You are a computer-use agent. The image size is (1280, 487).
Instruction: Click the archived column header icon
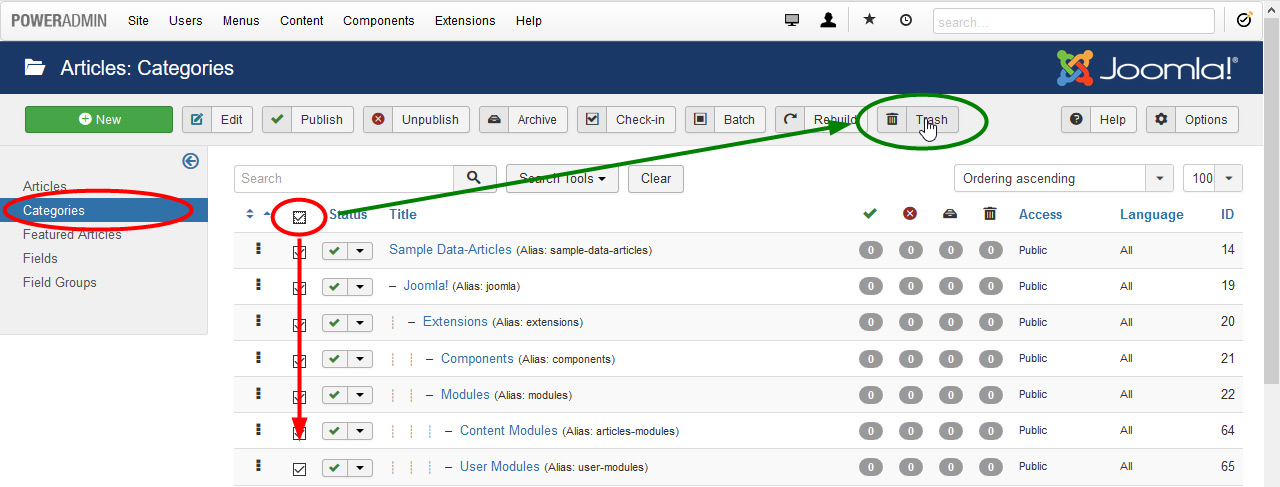click(x=950, y=214)
